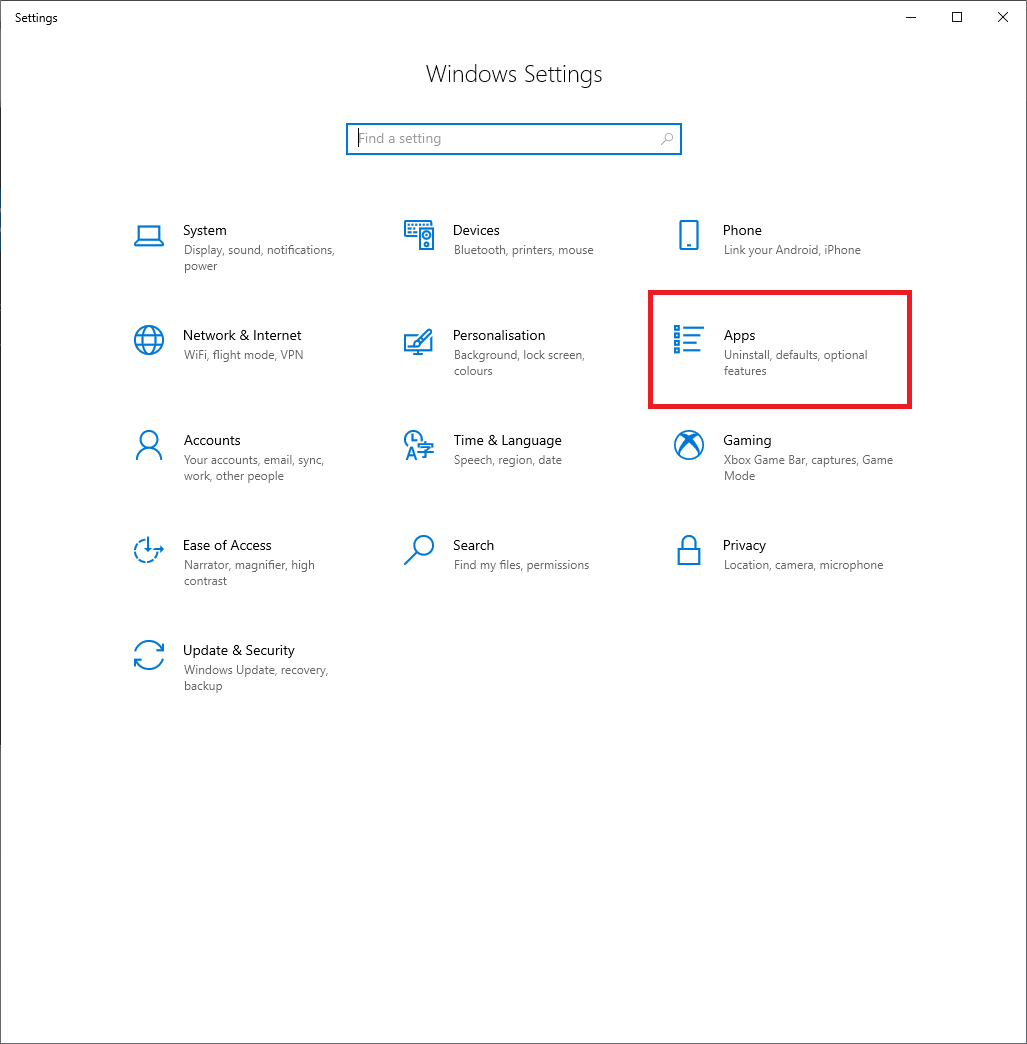Screen dimensions: 1027x1044
Task: Open System settings laptop icon
Action: coord(149,236)
